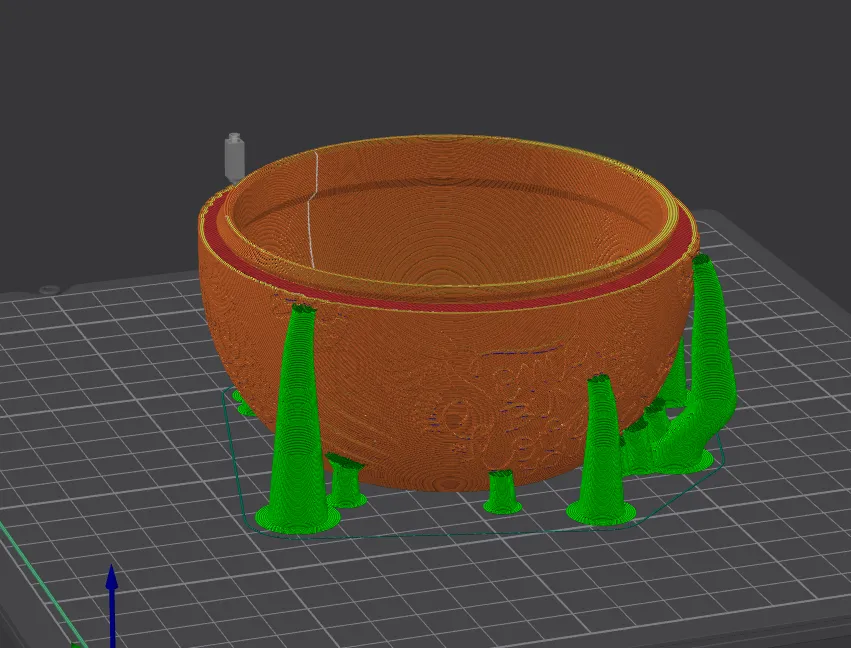851x648 pixels.
Task: Select the medium green support at front right
Action: 601,450
